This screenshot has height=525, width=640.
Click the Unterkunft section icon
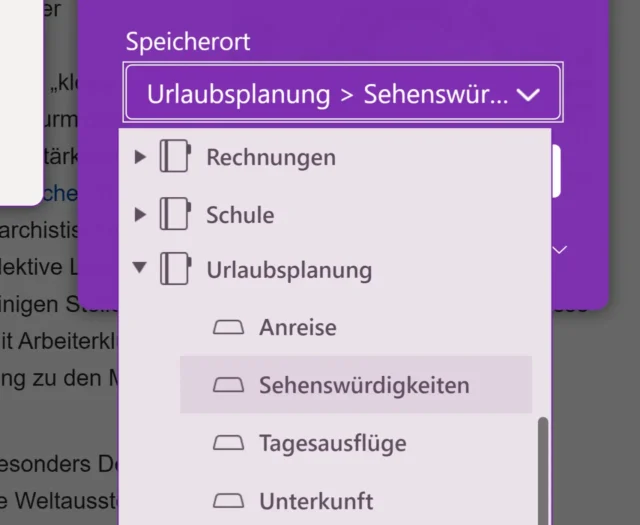[x=229, y=499]
